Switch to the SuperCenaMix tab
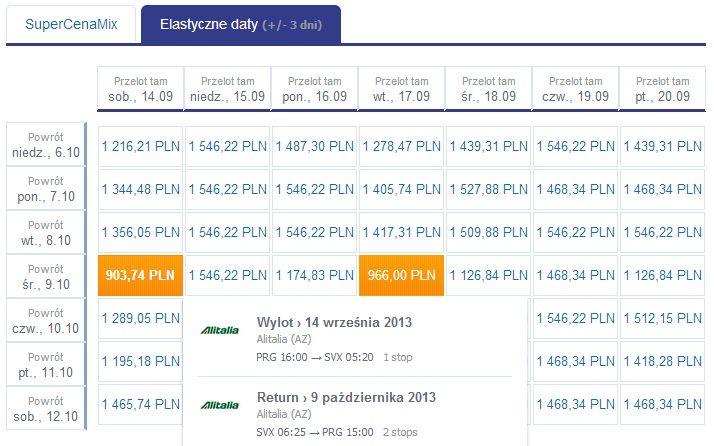The height and width of the screenshot is (446, 714). click(71, 24)
